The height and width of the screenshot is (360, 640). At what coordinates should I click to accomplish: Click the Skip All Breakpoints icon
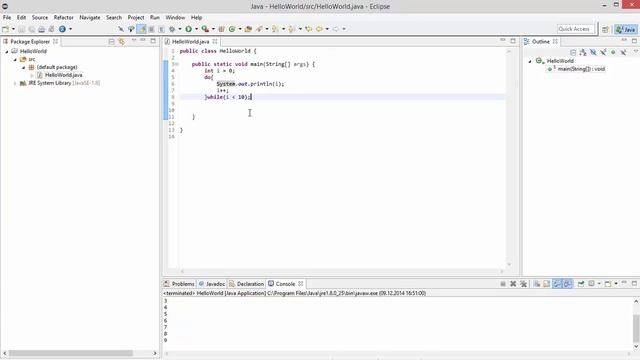121,29
